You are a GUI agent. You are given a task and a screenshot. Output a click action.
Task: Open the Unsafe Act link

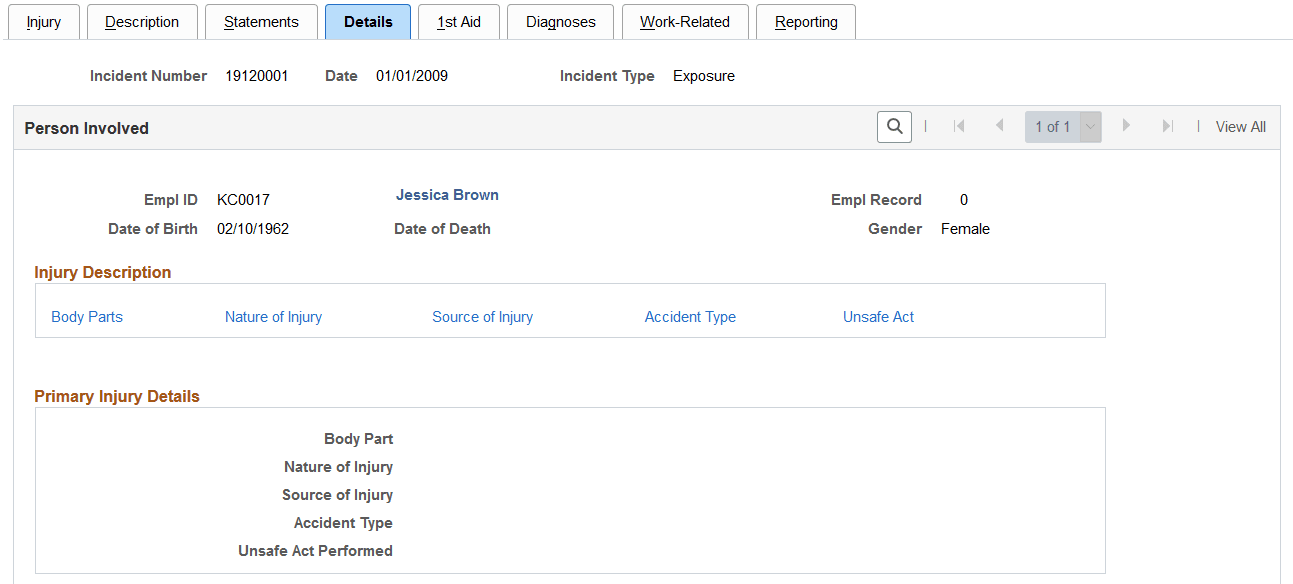tap(878, 316)
